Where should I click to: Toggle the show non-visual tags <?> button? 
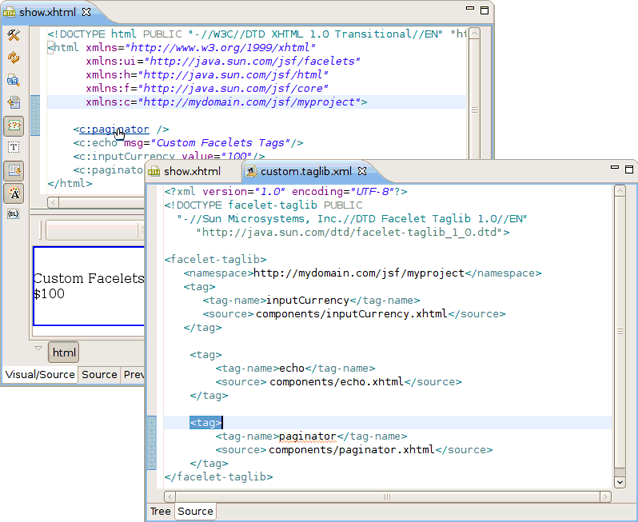14,125
